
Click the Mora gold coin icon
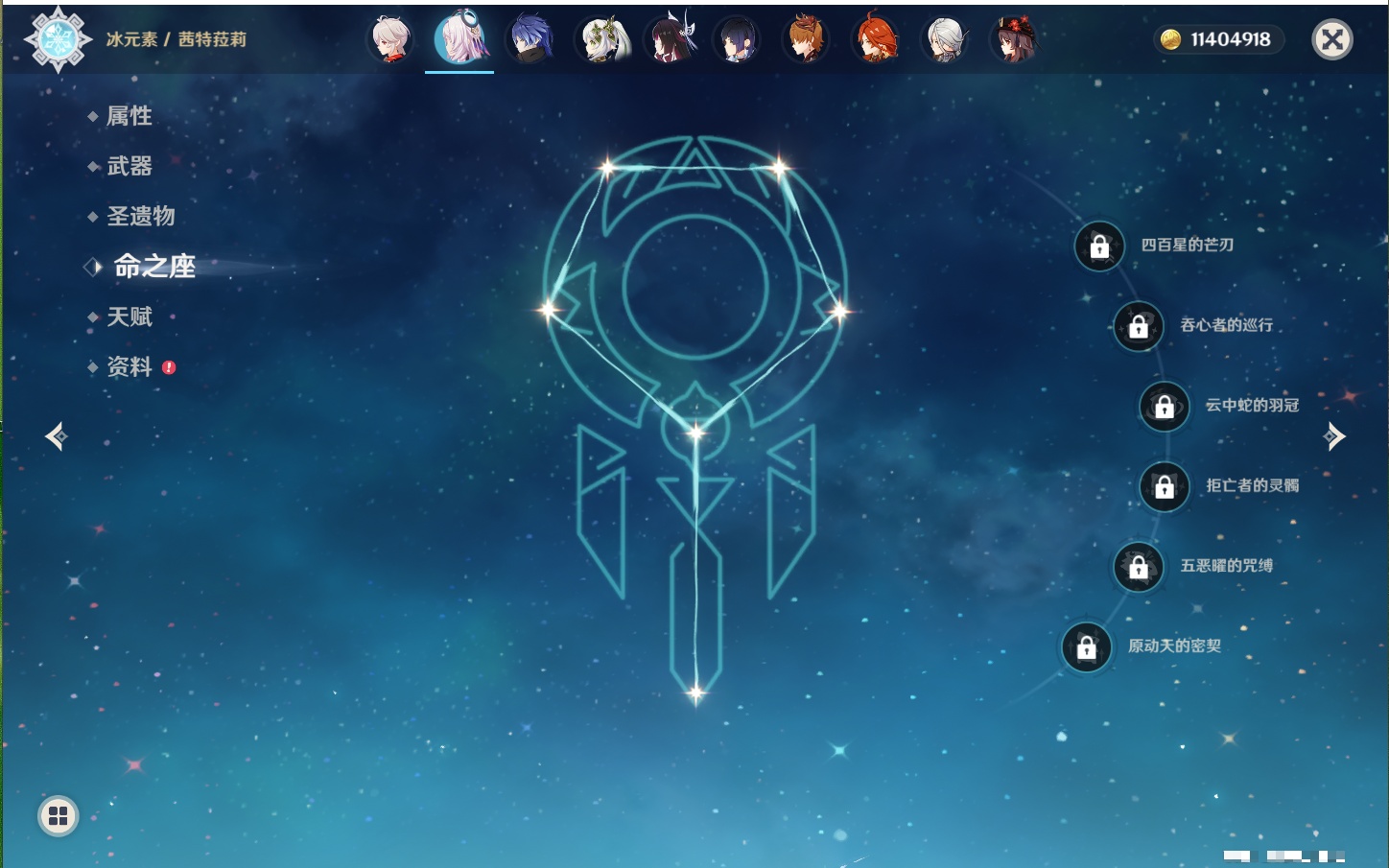click(1170, 39)
